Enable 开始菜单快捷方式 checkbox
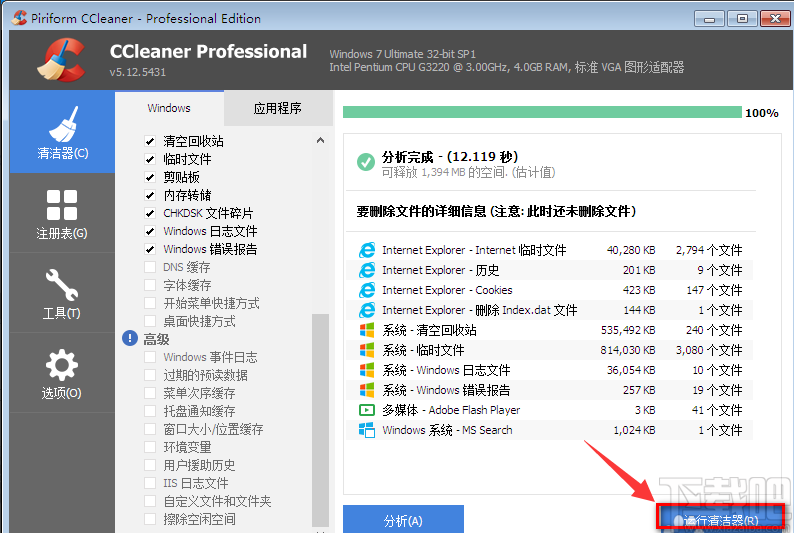This screenshot has height=533, width=794. [x=150, y=303]
